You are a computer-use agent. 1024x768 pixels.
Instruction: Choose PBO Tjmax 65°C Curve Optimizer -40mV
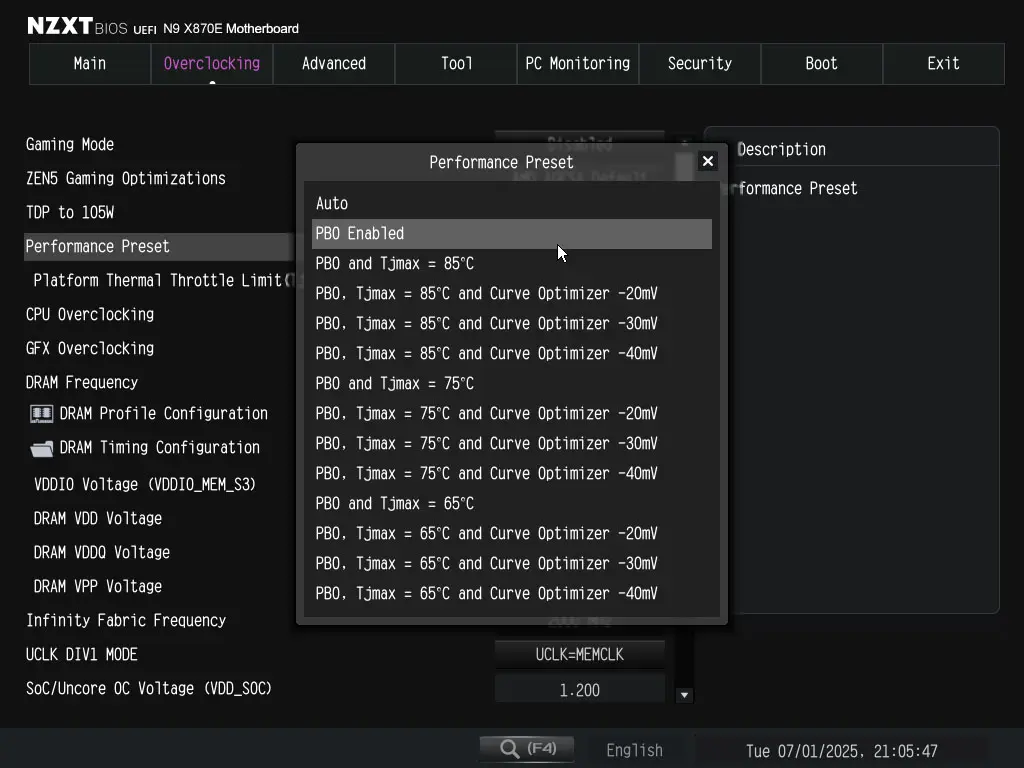click(512, 594)
